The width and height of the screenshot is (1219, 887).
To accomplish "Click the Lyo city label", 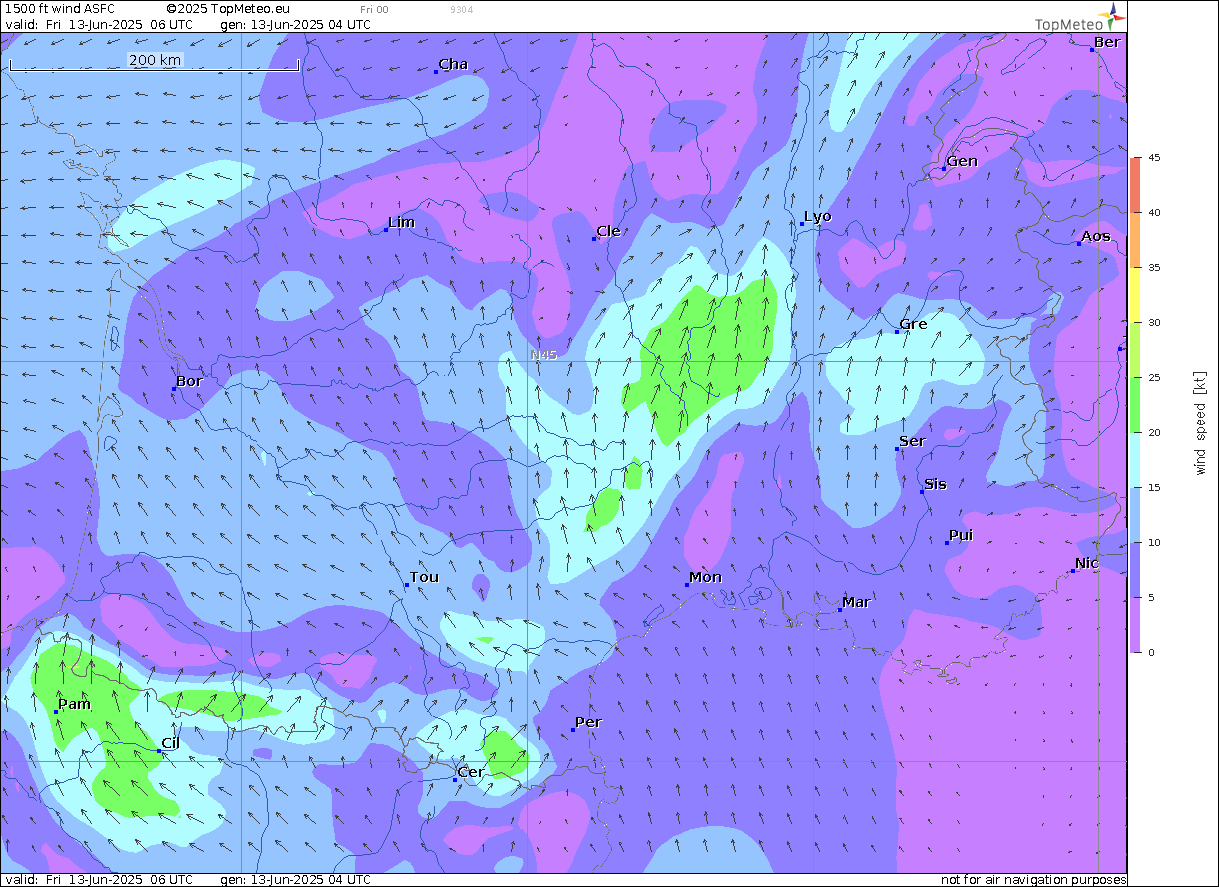I will point(818,216).
